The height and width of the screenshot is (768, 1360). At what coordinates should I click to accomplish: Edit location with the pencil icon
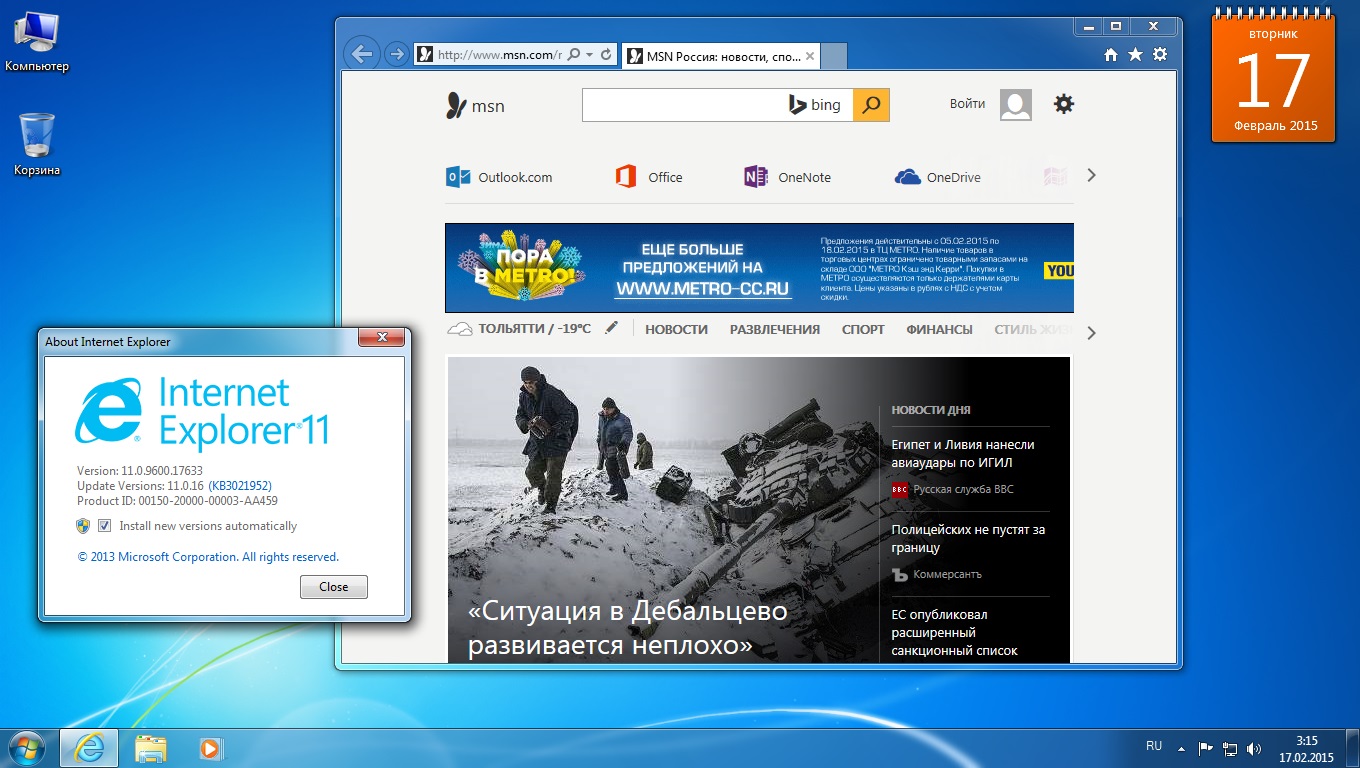(611, 328)
